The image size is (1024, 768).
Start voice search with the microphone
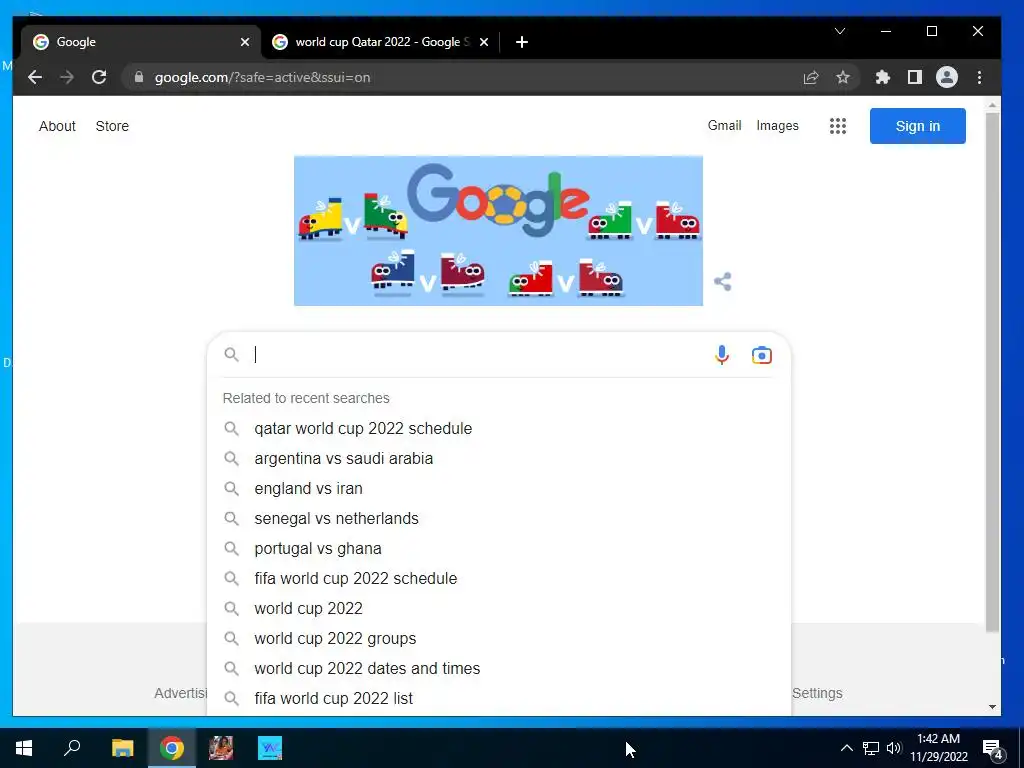click(x=722, y=355)
